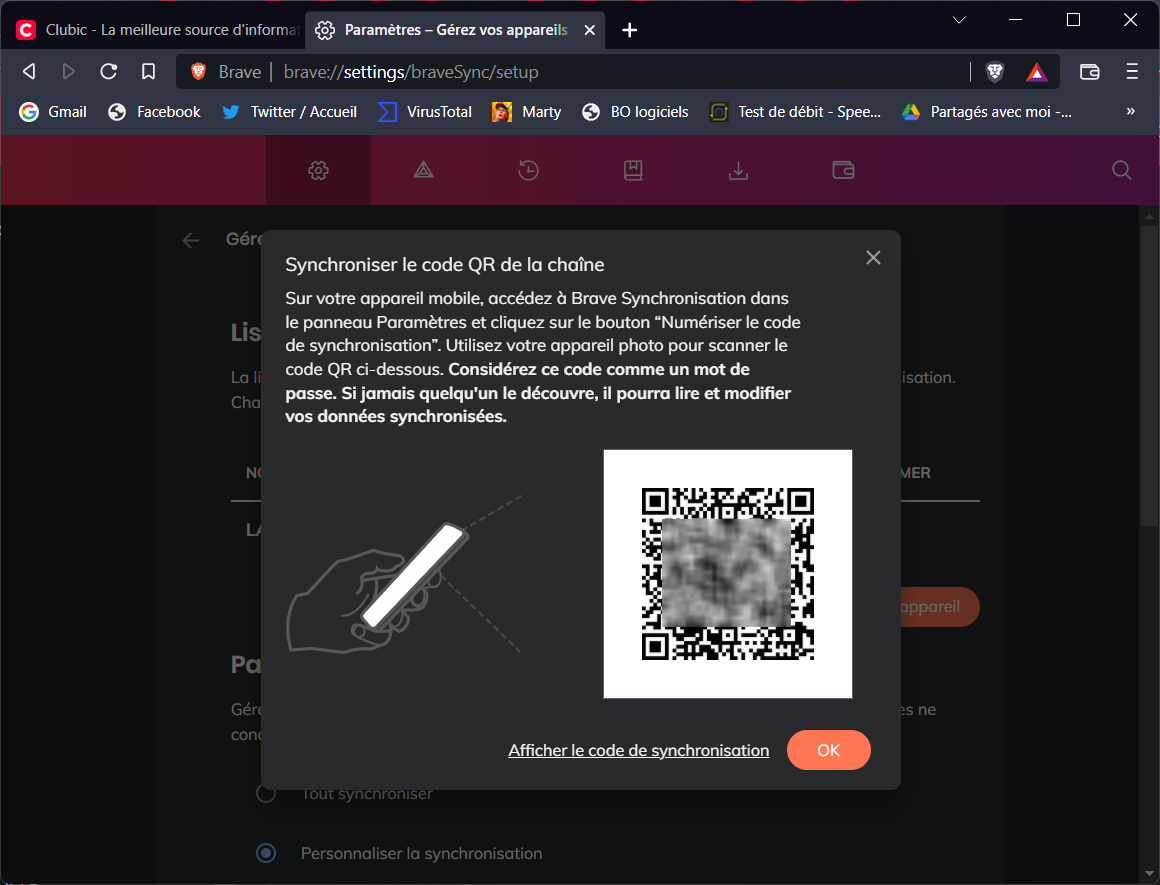This screenshot has height=885, width=1160.
Task: Click the dialog title Synchroniser le code QR
Action: [445, 264]
